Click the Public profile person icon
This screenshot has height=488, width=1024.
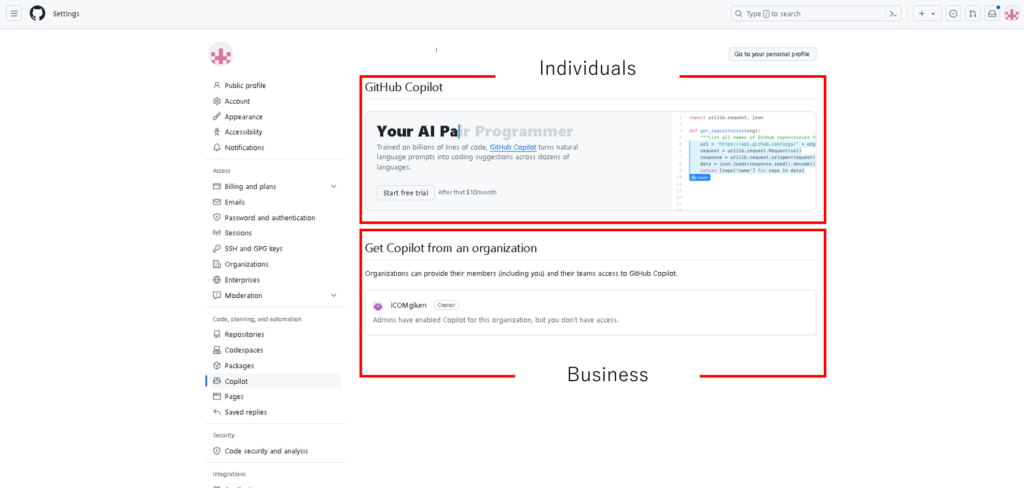217,86
